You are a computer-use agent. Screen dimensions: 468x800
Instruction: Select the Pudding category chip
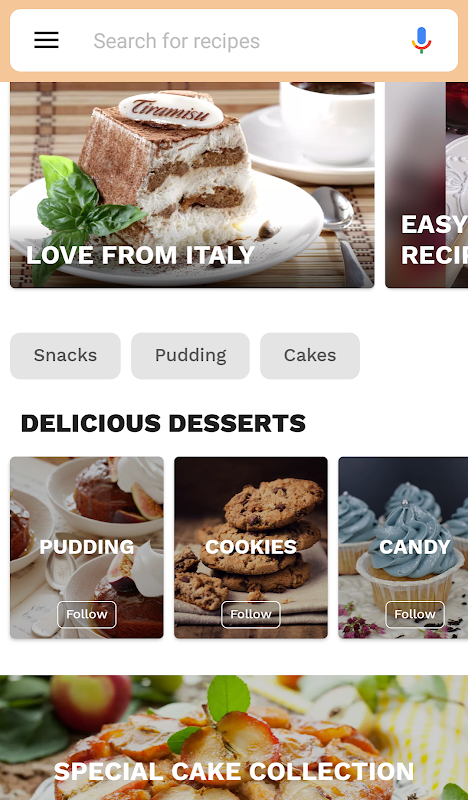[190, 356]
